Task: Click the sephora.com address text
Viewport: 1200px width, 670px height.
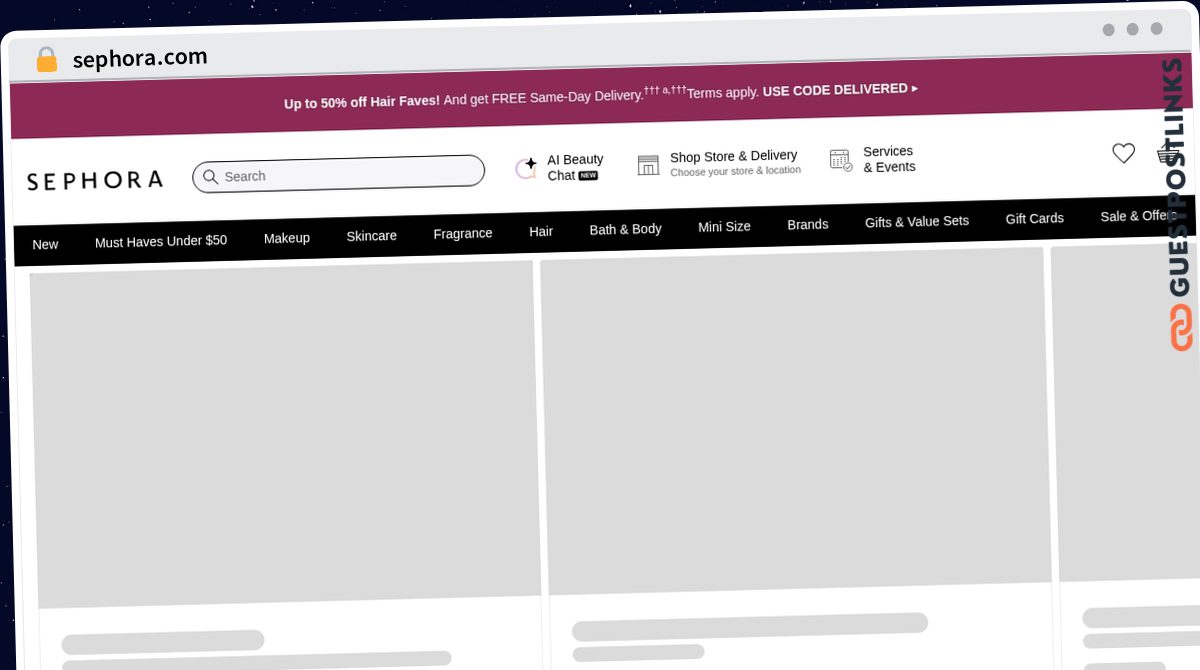Action: coord(140,58)
